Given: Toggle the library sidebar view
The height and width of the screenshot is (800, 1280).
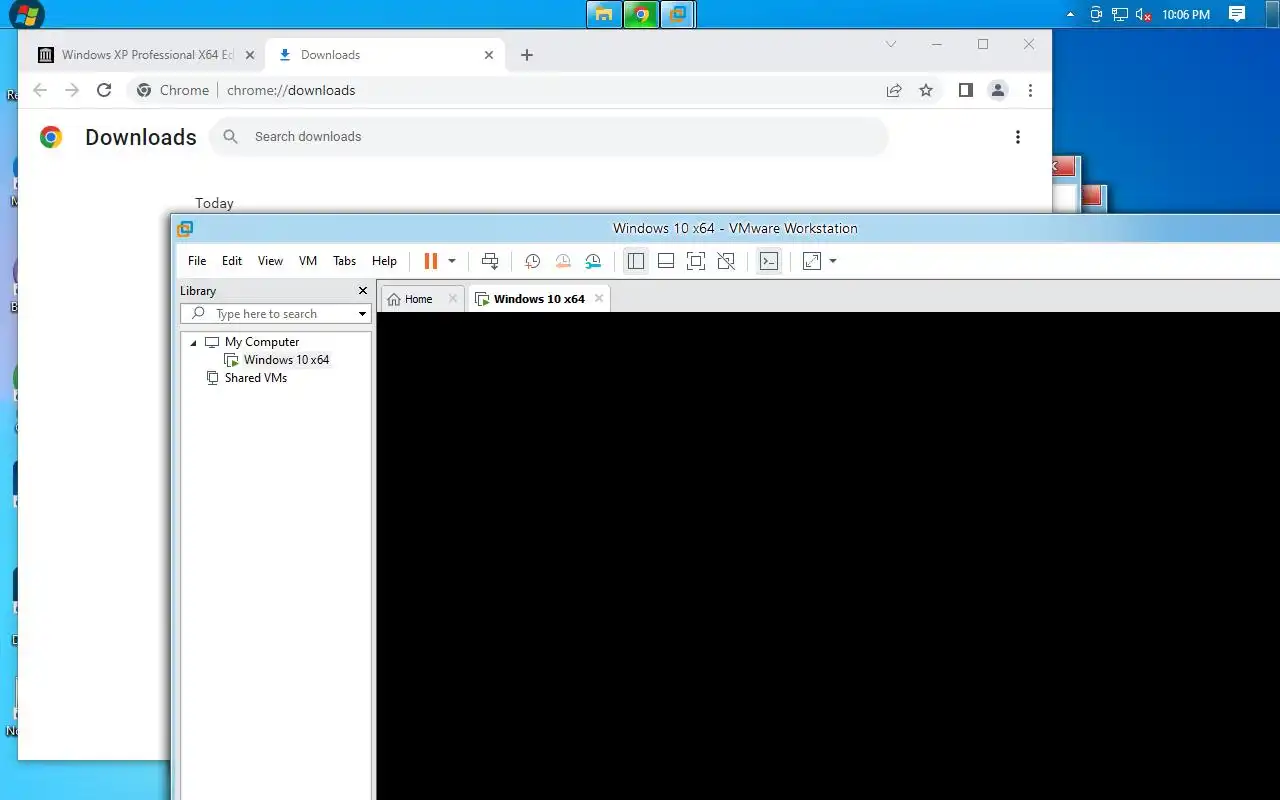Looking at the screenshot, I should (636, 261).
